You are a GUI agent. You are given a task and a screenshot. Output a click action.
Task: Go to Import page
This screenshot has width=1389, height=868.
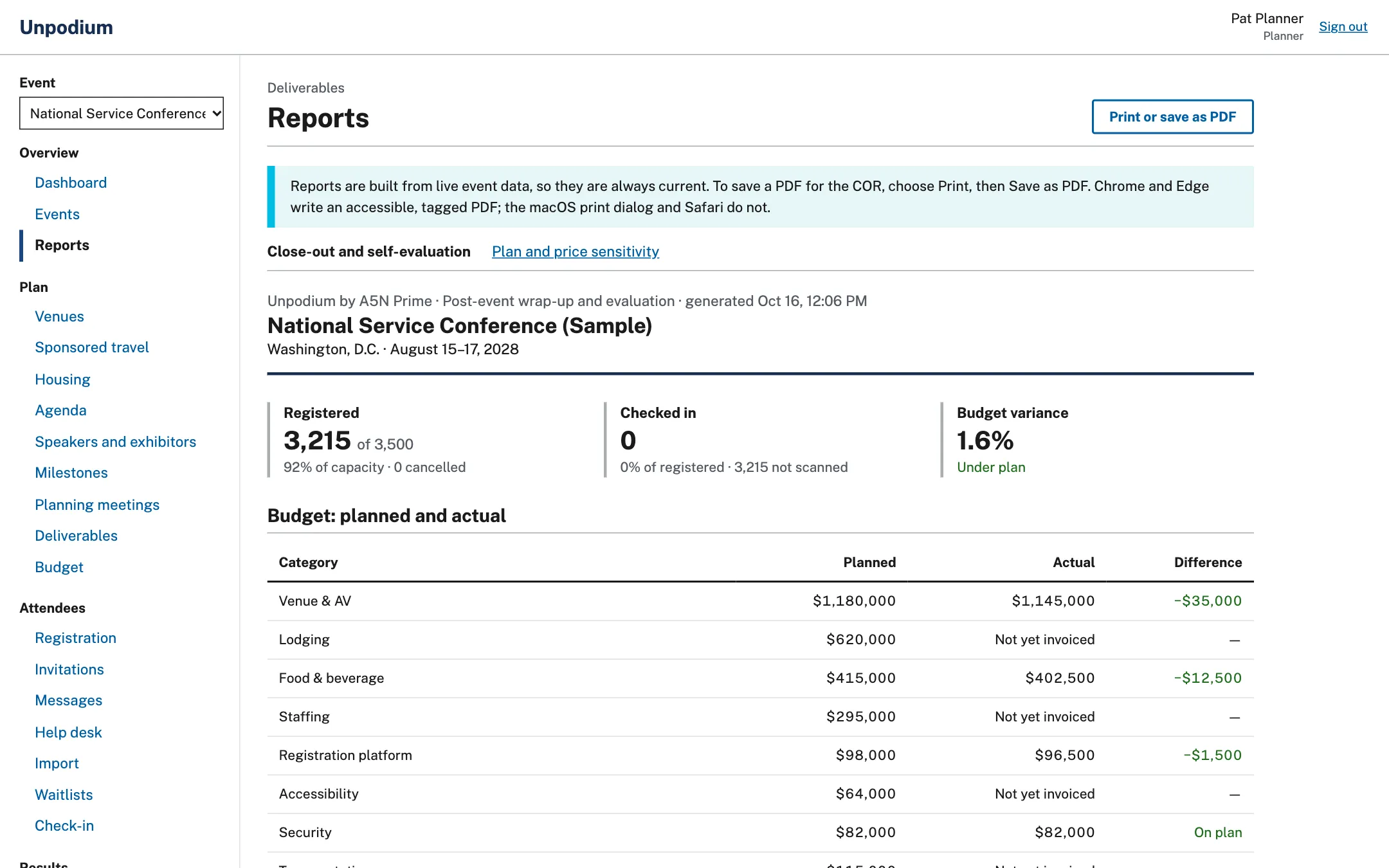click(57, 763)
